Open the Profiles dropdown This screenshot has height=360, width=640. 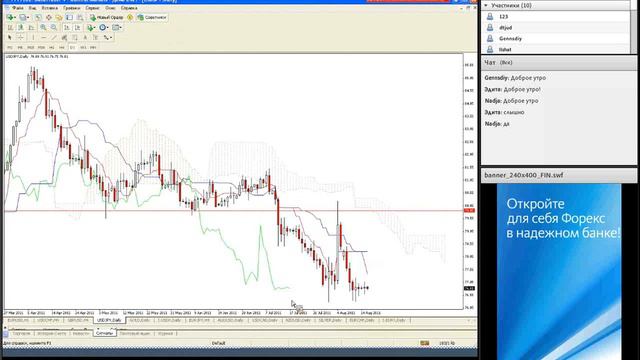coord(23,18)
